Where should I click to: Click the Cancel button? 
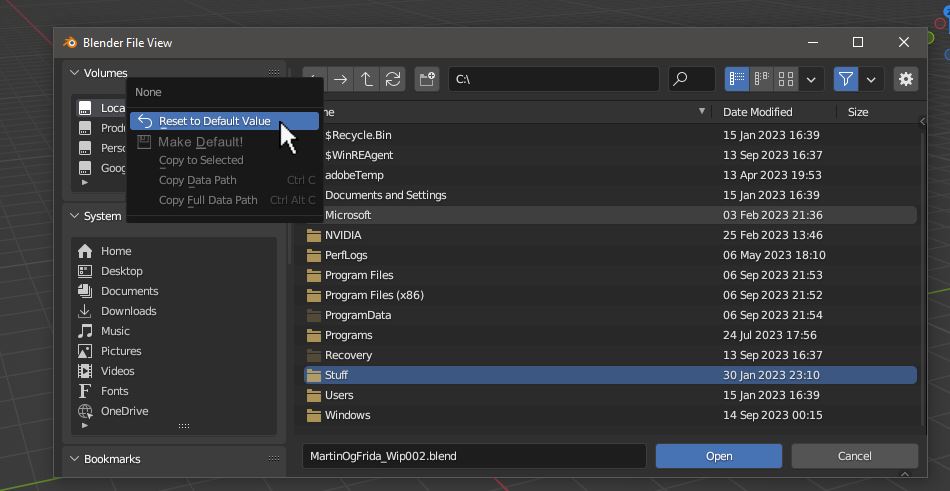click(x=855, y=456)
